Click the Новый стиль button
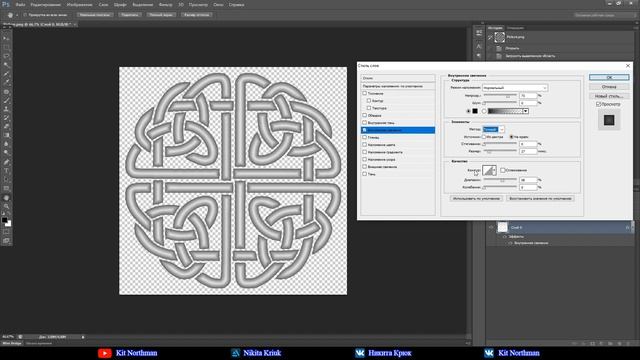This screenshot has width=640, height=360. point(609,96)
